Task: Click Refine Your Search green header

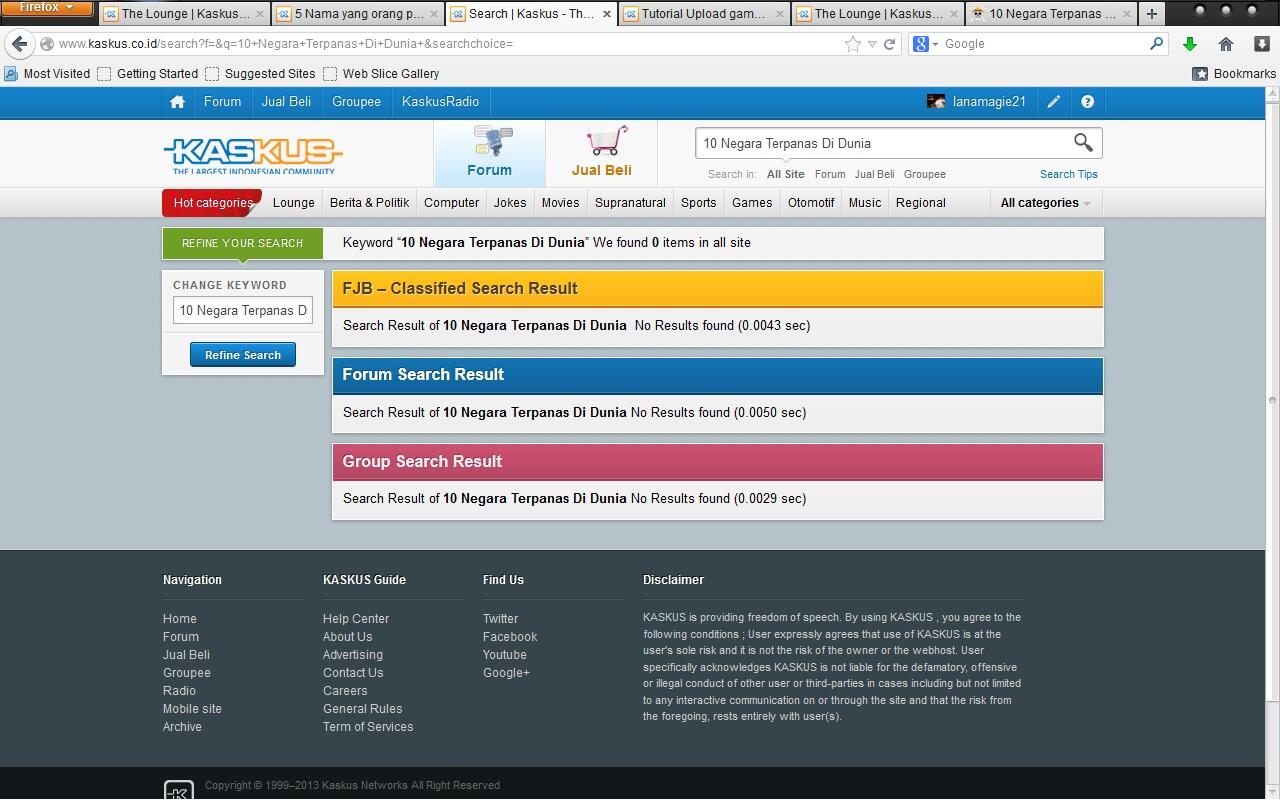Action: click(243, 243)
